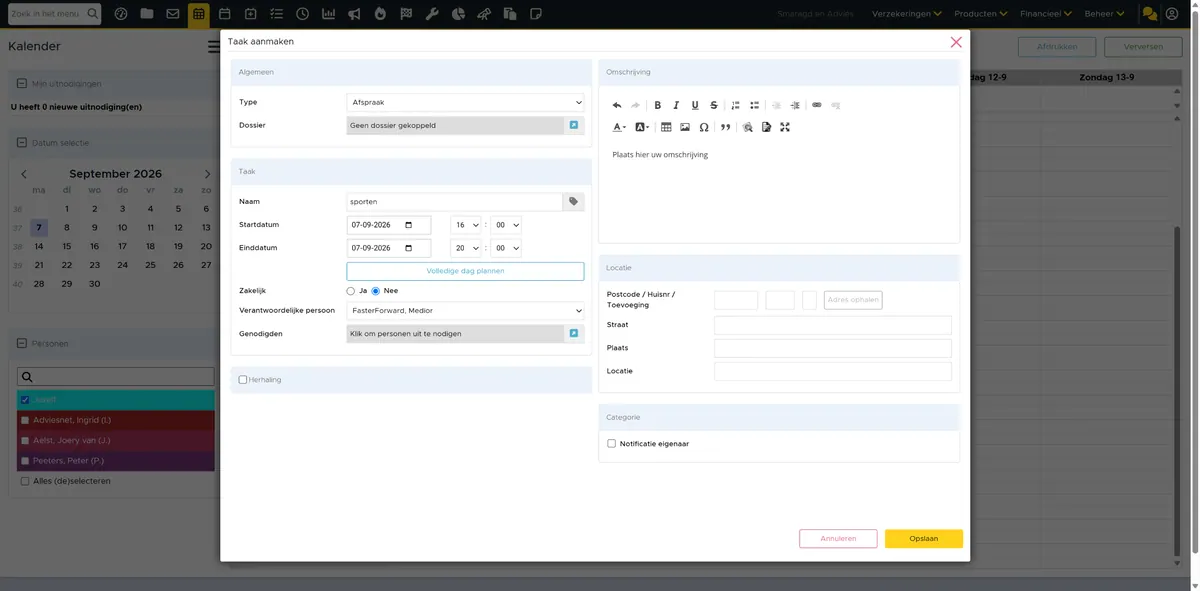Enable the Herhaling checkbox
The image size is (1200, 591).
243,380
